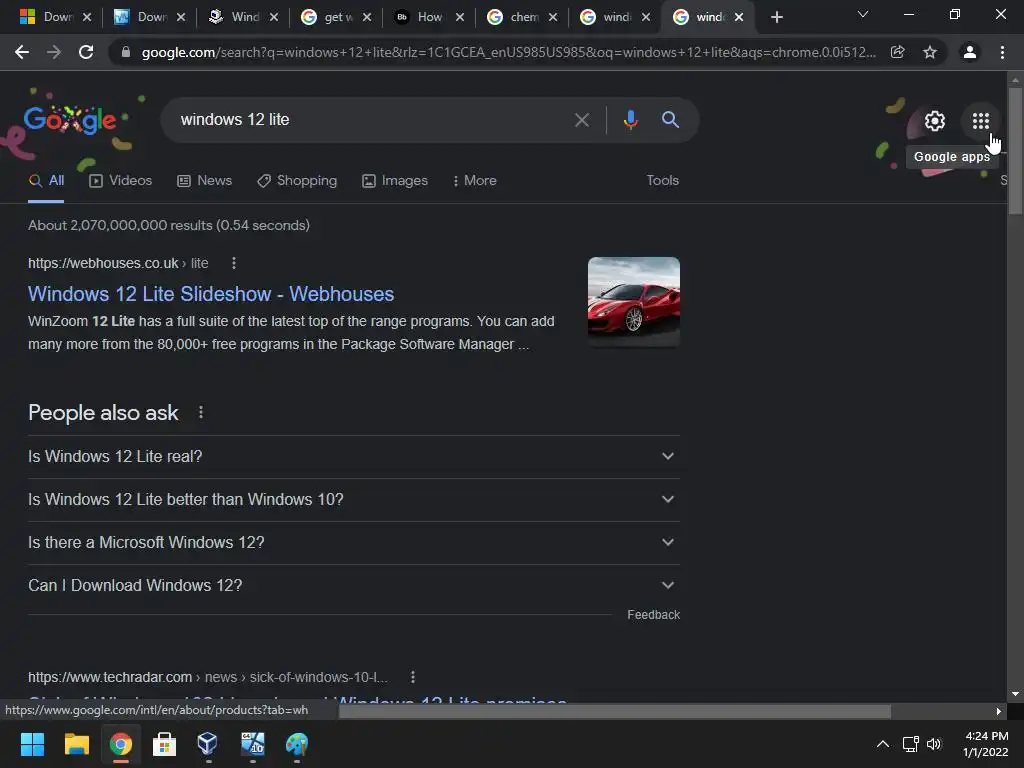
Task: Click the horizontal scrollbar thumb
Action: coord(615,711)
